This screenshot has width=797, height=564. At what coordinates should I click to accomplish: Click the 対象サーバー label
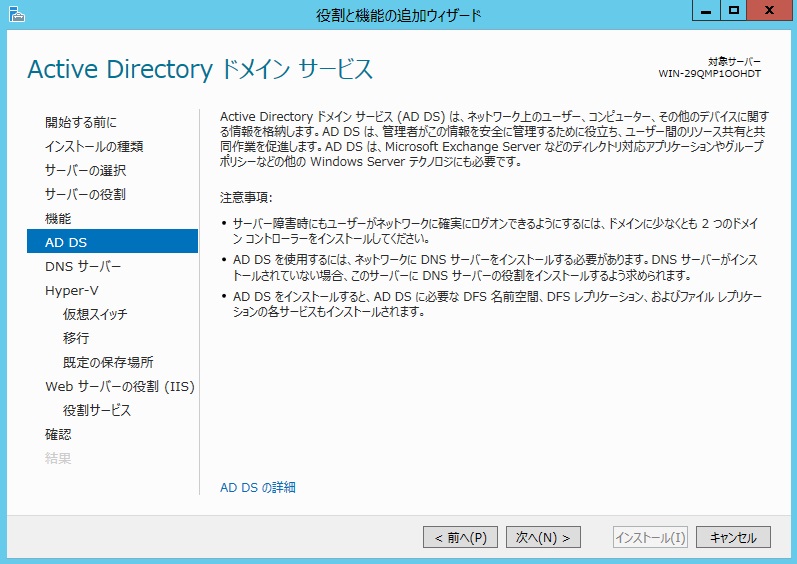tap(734, 61)
